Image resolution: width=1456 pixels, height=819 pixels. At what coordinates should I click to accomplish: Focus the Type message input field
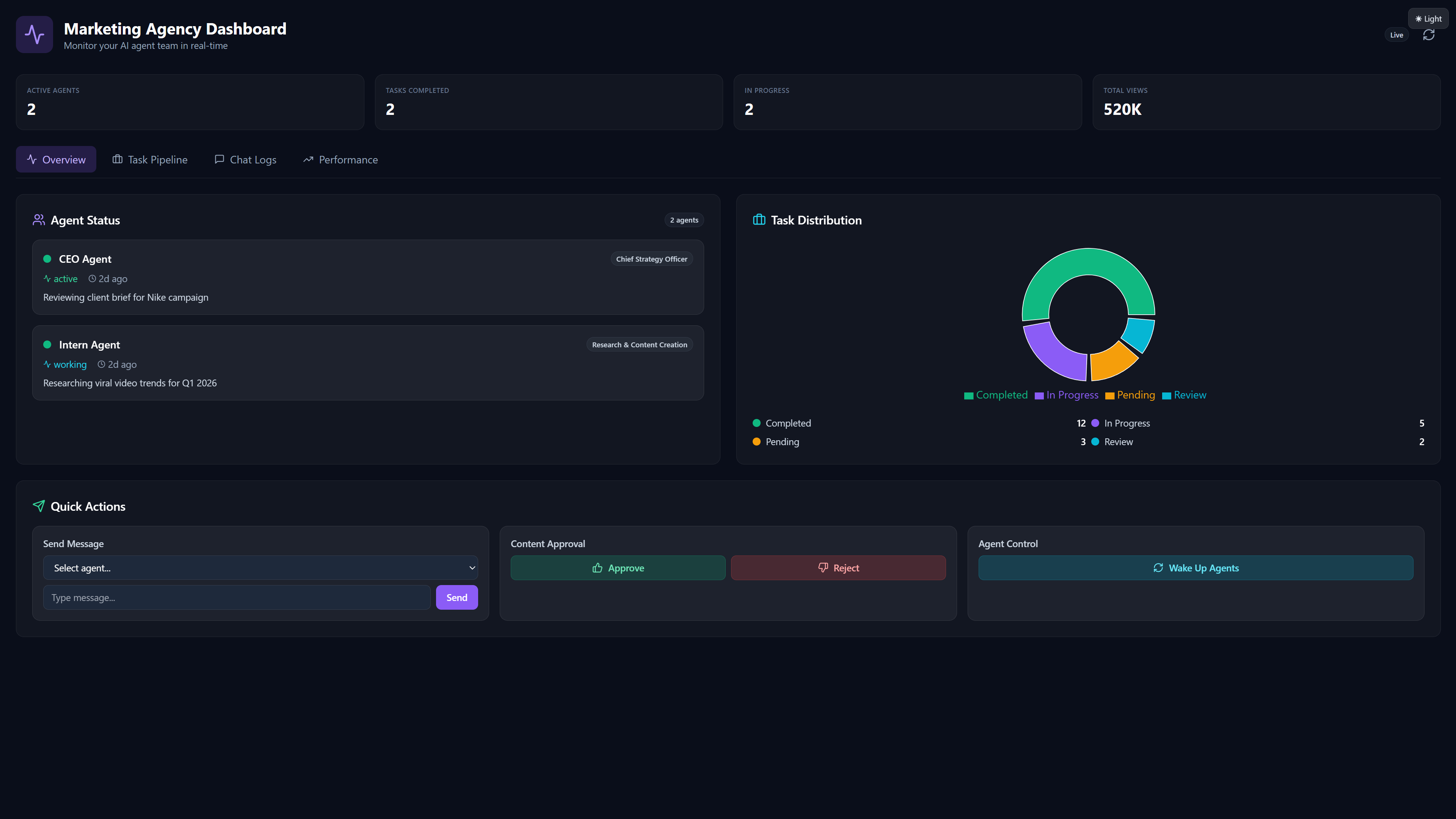pyautogui.click(x=236, y=598)
